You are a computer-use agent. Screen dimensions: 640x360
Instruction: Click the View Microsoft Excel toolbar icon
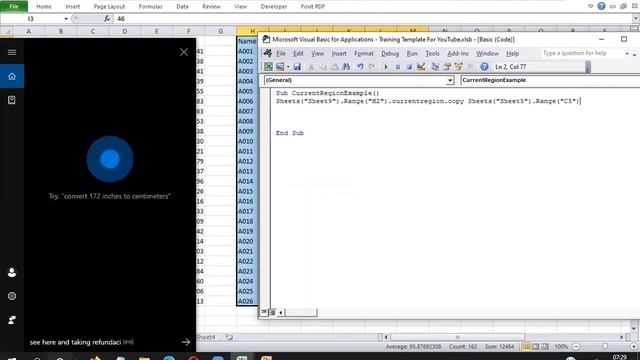(268, 67)
